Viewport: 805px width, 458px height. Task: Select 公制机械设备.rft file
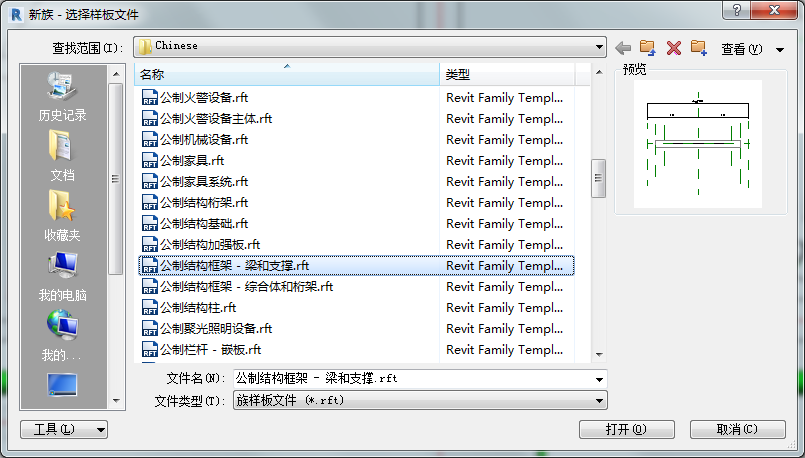click(356, 140)
